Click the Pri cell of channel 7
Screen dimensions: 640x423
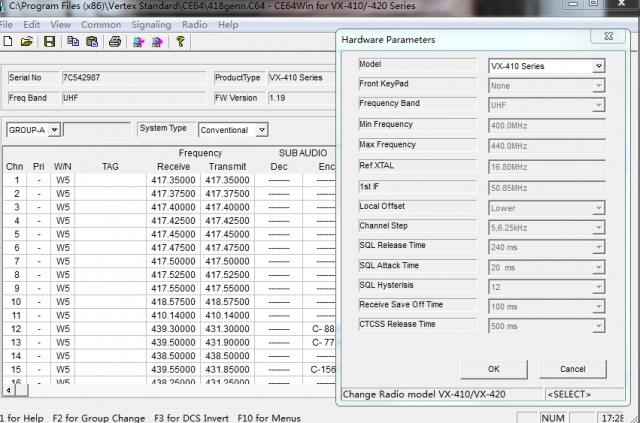point(39,261)
